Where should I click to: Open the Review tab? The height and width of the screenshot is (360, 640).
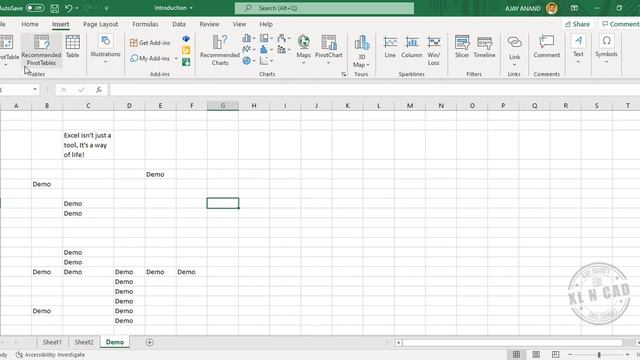pos(209,24)
